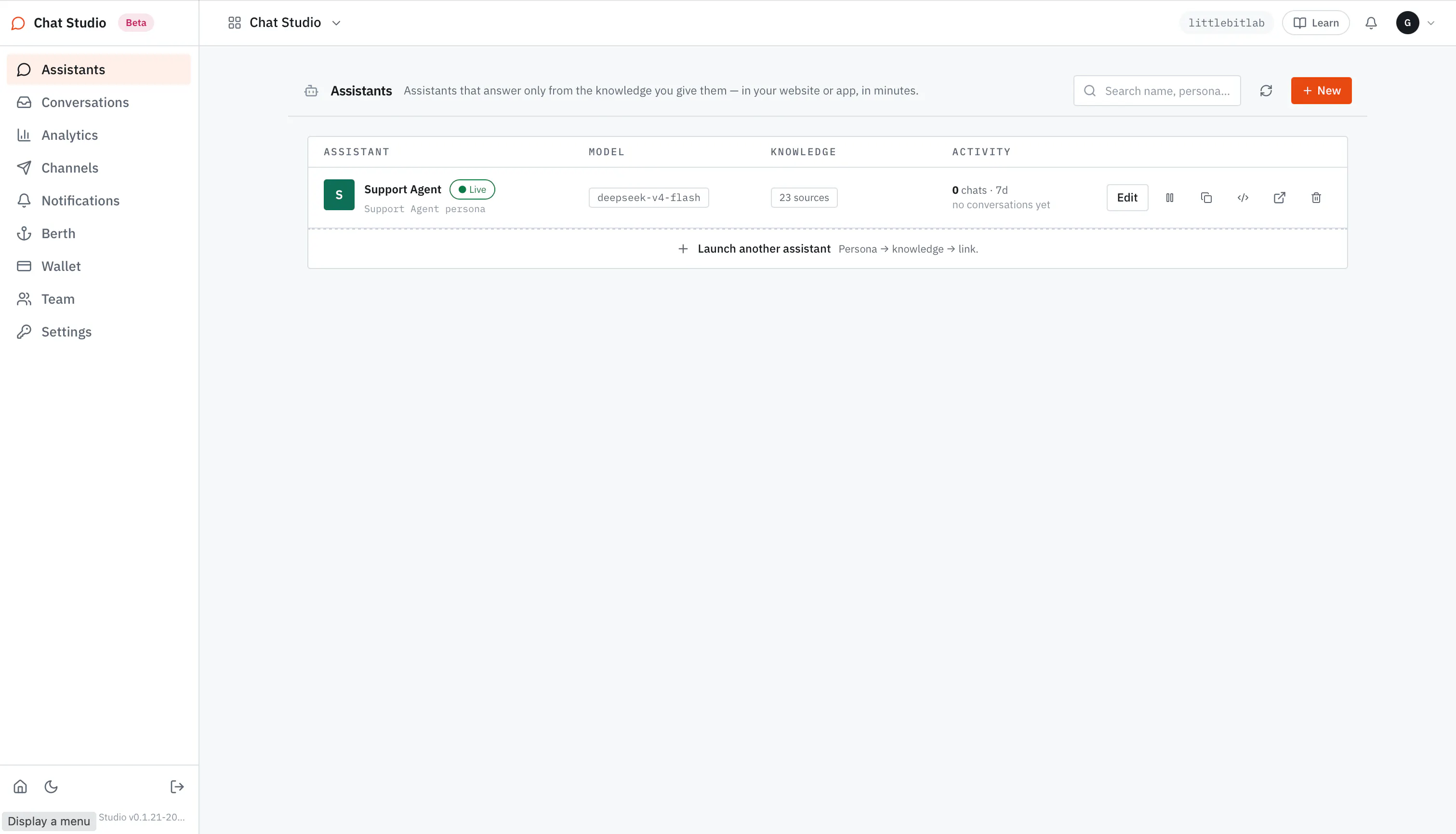
Task: Open the Support Agent name link
Action: (x=402, y=189)
